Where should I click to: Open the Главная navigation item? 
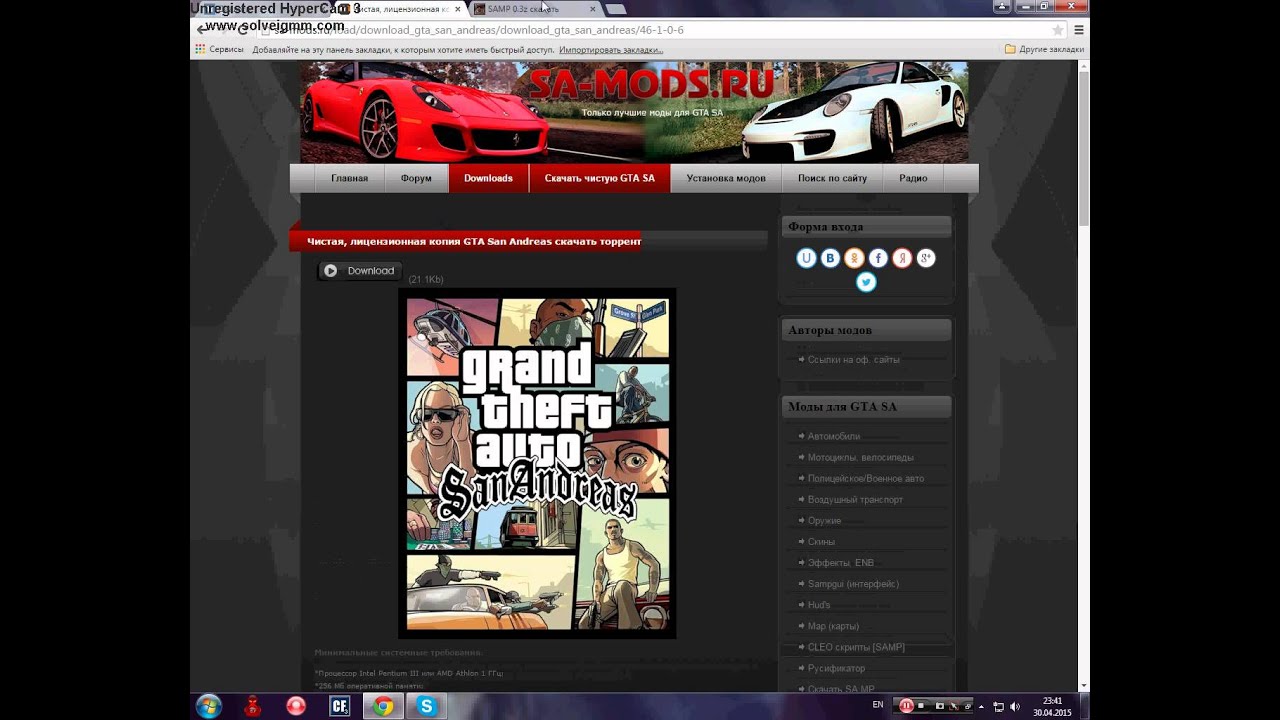[349, 178]
